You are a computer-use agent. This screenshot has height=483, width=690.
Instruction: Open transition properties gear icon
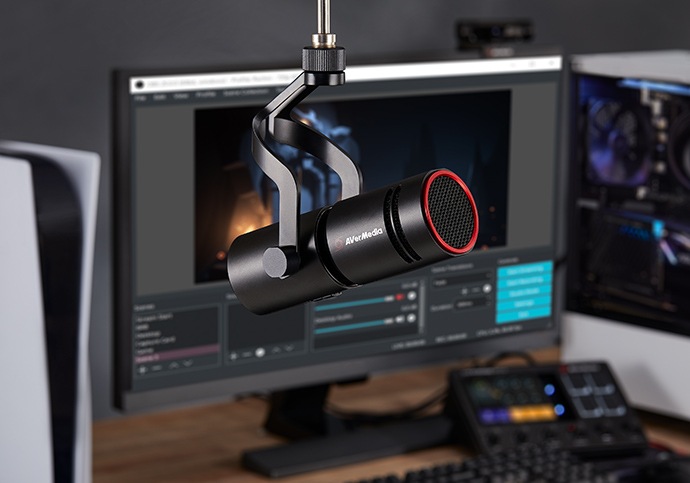(x=487, y=289)
